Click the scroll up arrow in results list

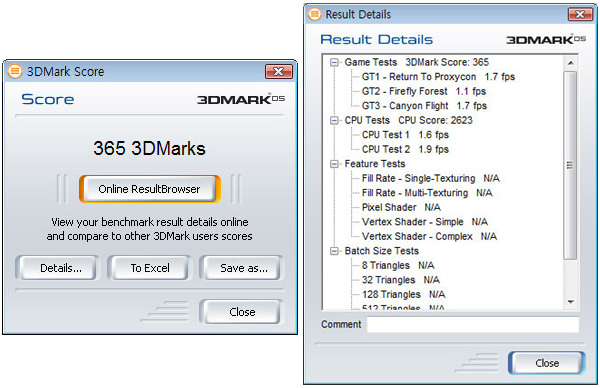pos(571,63)
